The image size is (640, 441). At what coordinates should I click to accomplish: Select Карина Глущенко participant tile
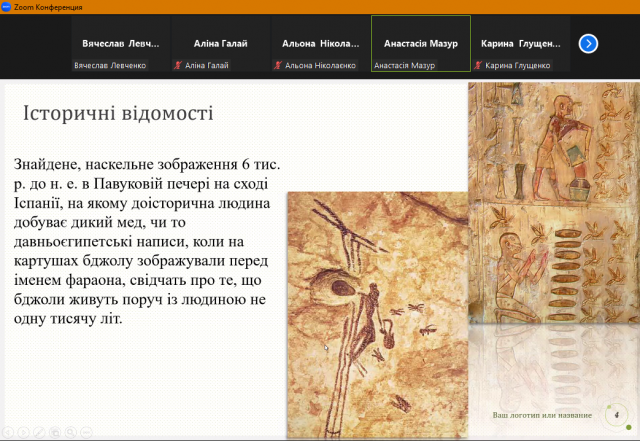pos(521,44)
